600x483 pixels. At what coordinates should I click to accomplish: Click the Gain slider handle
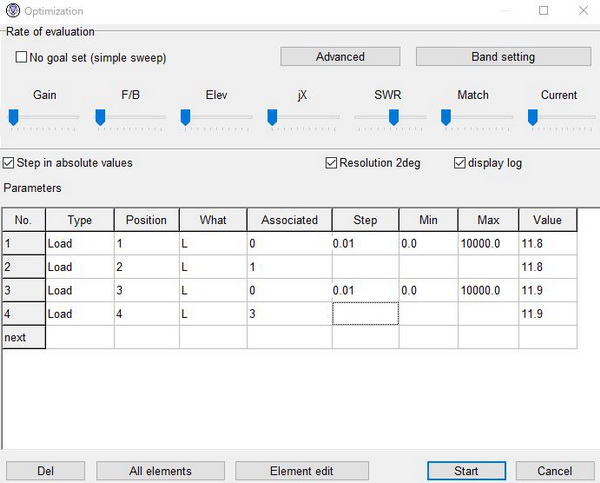coord(14,117)
